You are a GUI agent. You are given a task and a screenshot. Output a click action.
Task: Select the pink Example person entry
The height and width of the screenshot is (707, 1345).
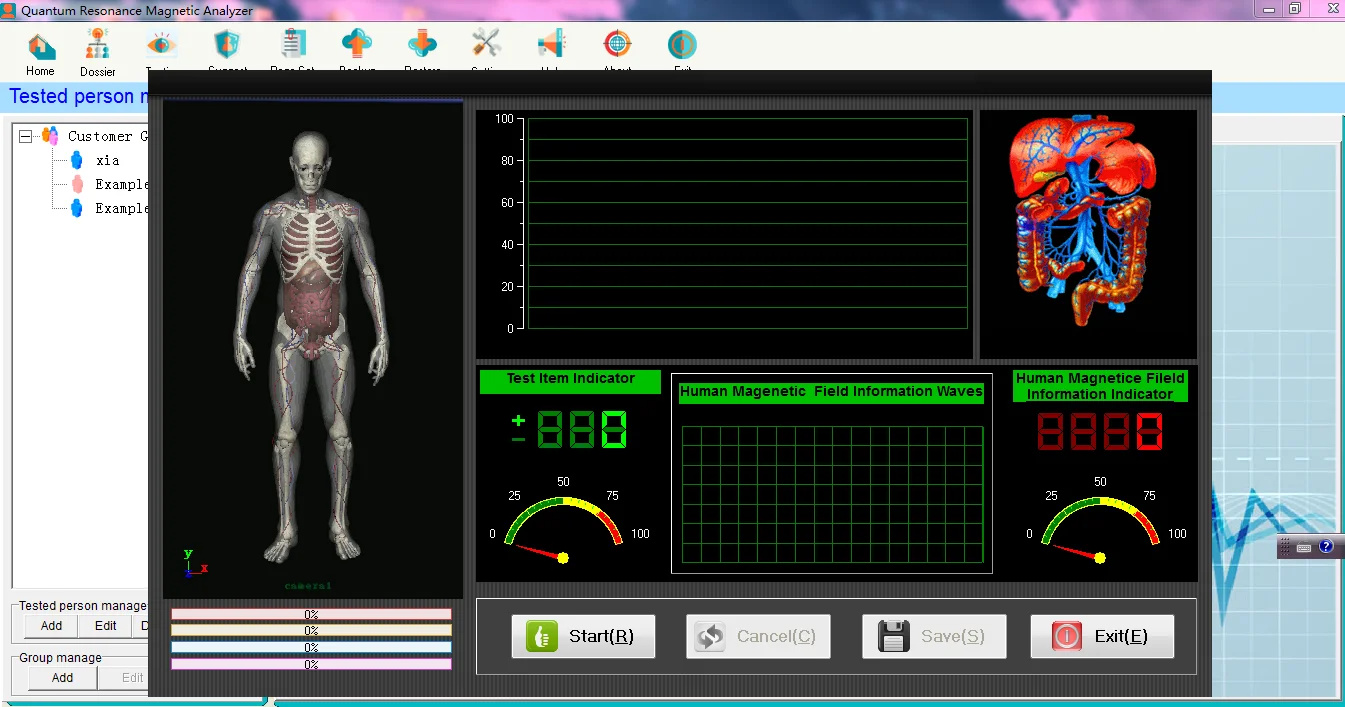[120, 184]
